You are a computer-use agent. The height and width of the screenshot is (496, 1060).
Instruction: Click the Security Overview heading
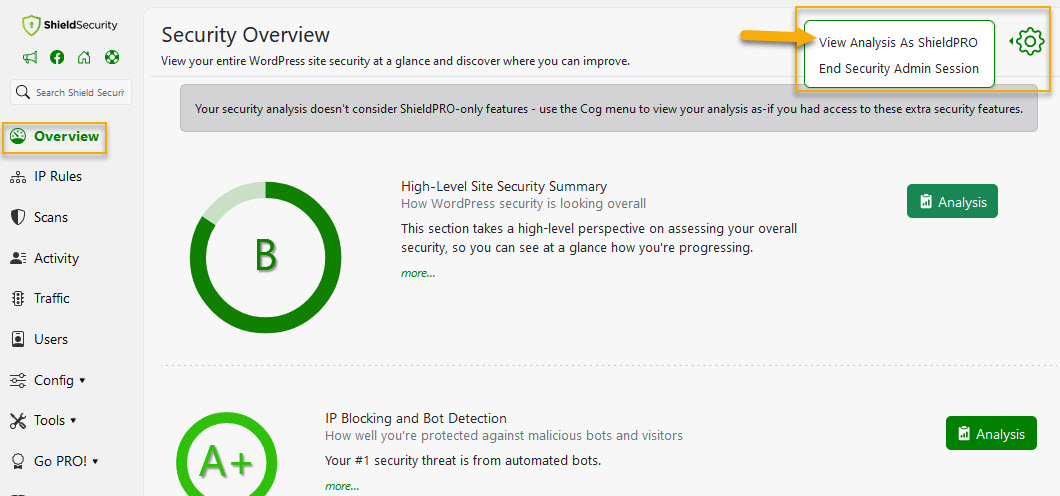[x=245, y=34]
